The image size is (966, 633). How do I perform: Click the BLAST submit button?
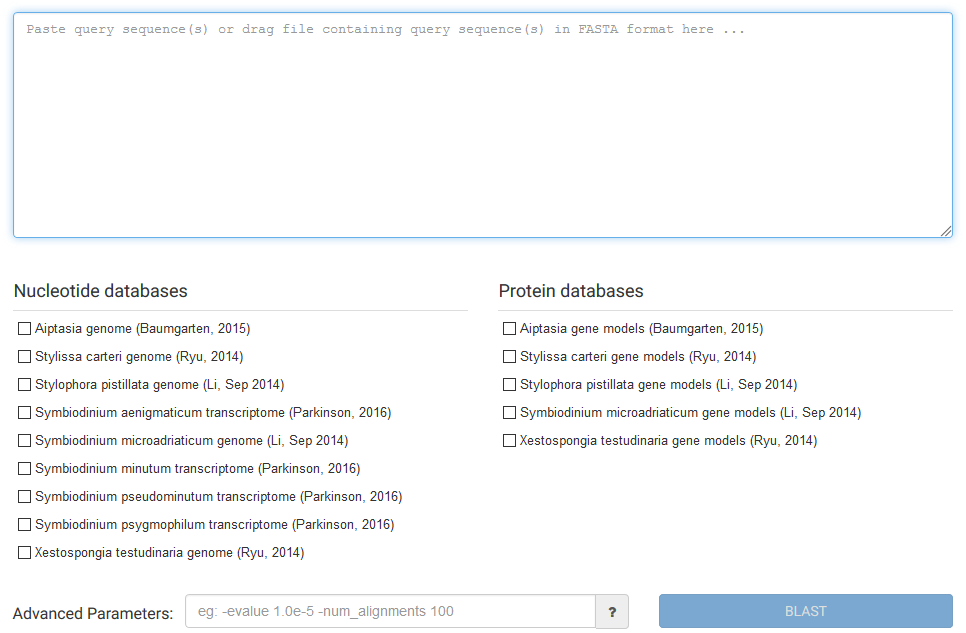coord(806,611)
